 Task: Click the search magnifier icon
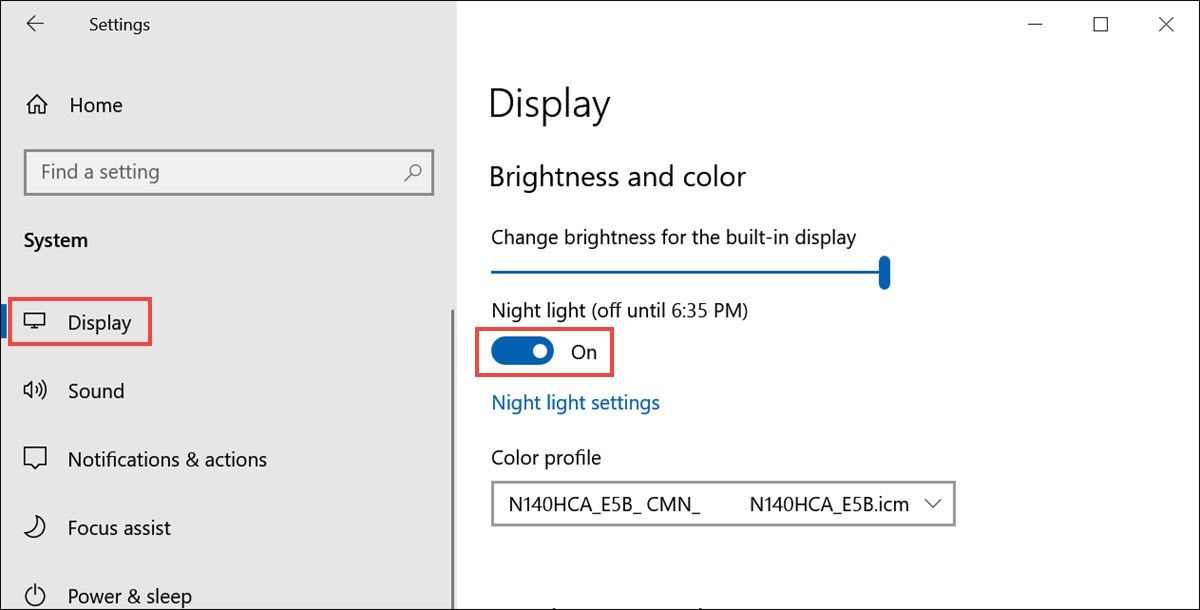tap(411, 172)
